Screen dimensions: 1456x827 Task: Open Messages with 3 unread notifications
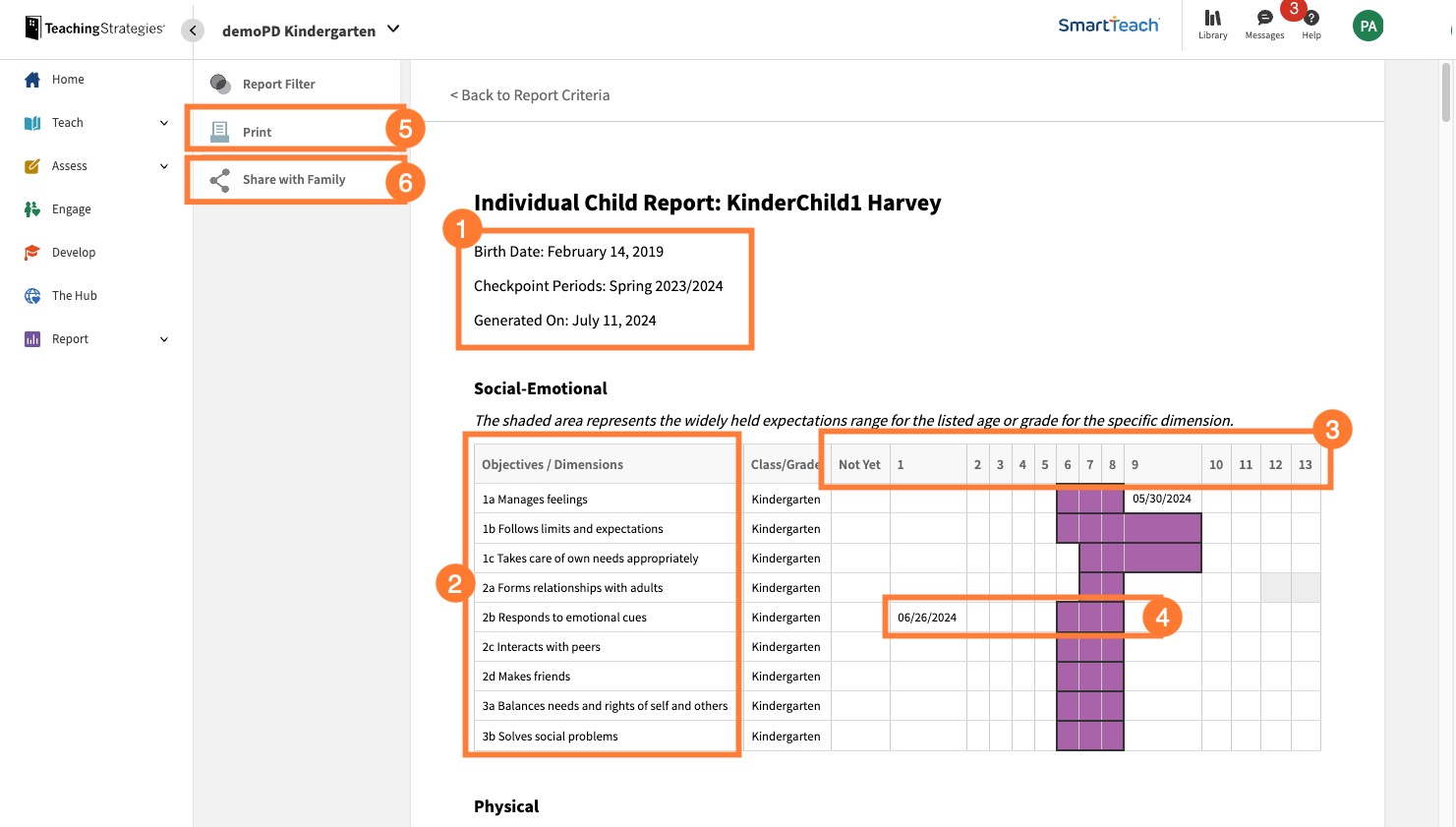point(1264,22)
